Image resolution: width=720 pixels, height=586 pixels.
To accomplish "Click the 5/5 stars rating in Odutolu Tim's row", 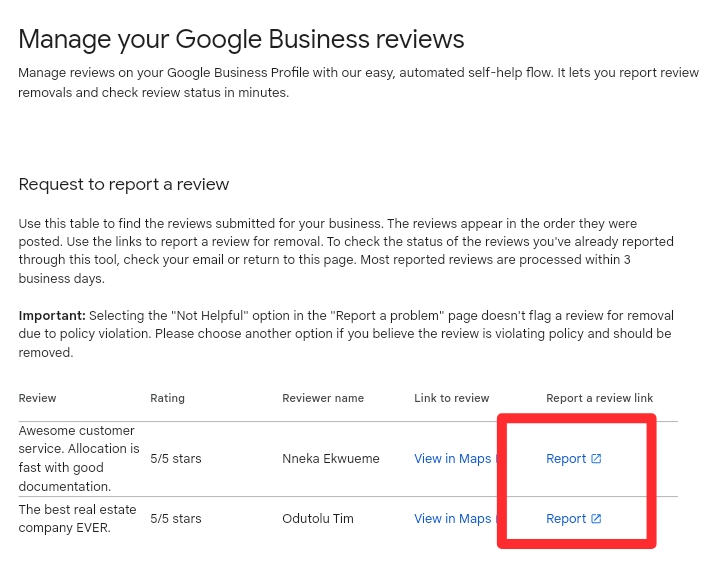I will (176, 518).
